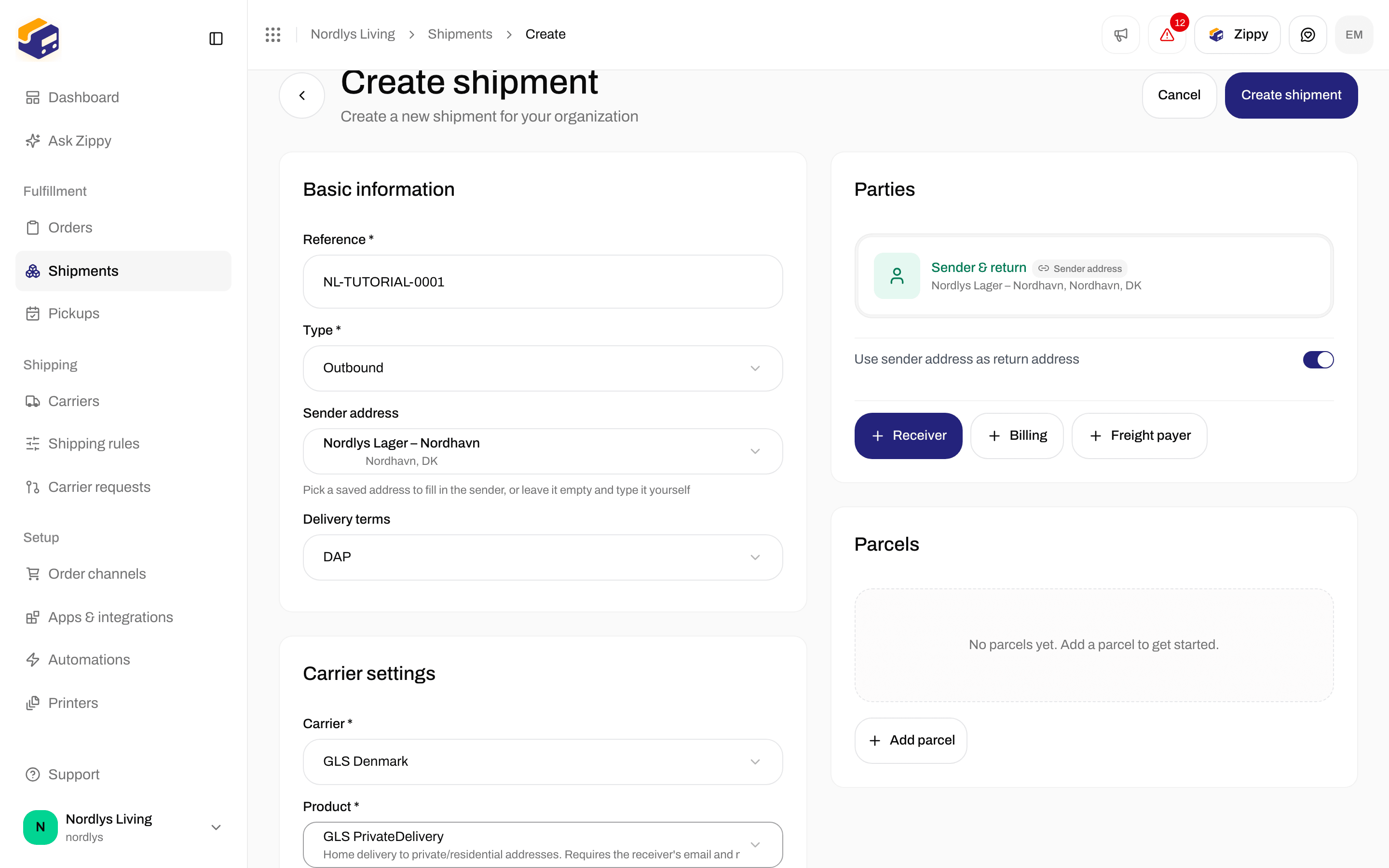
Task: Open Automations page
Action: (x=123, y=660)
